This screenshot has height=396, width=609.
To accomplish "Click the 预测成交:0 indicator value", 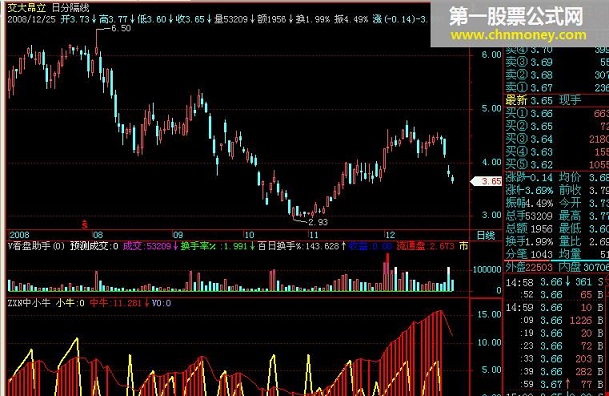I will (94, 246).
